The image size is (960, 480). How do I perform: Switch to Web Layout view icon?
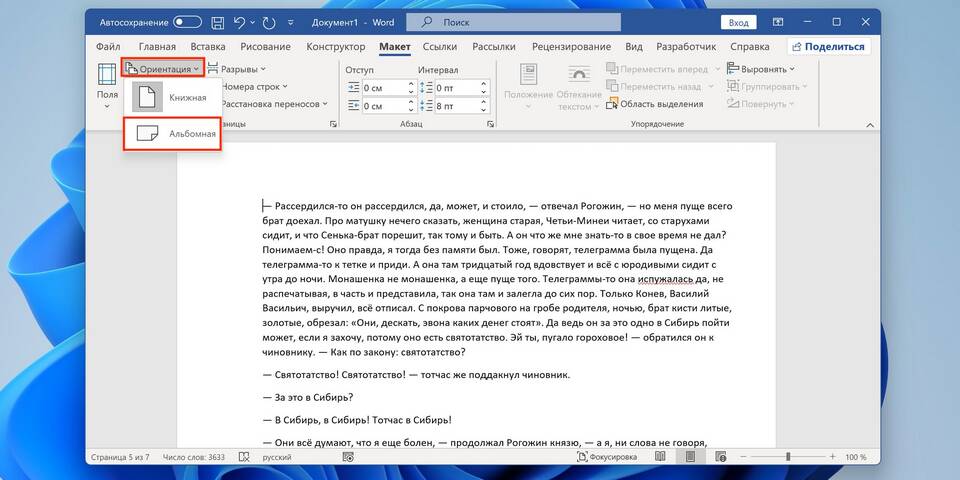[x=722, y=457]
